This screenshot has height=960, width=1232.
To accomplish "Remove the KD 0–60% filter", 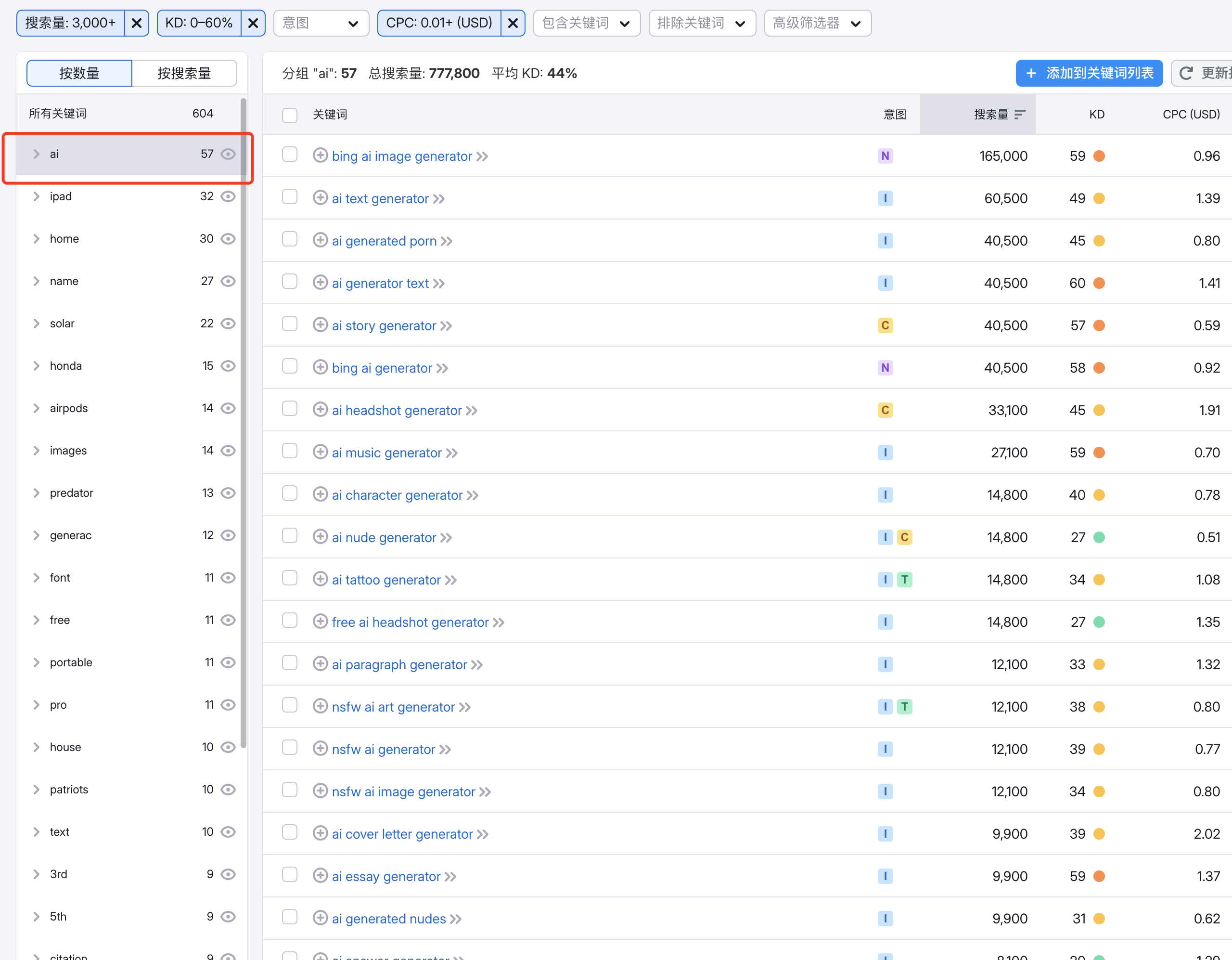I will point(253,23).
